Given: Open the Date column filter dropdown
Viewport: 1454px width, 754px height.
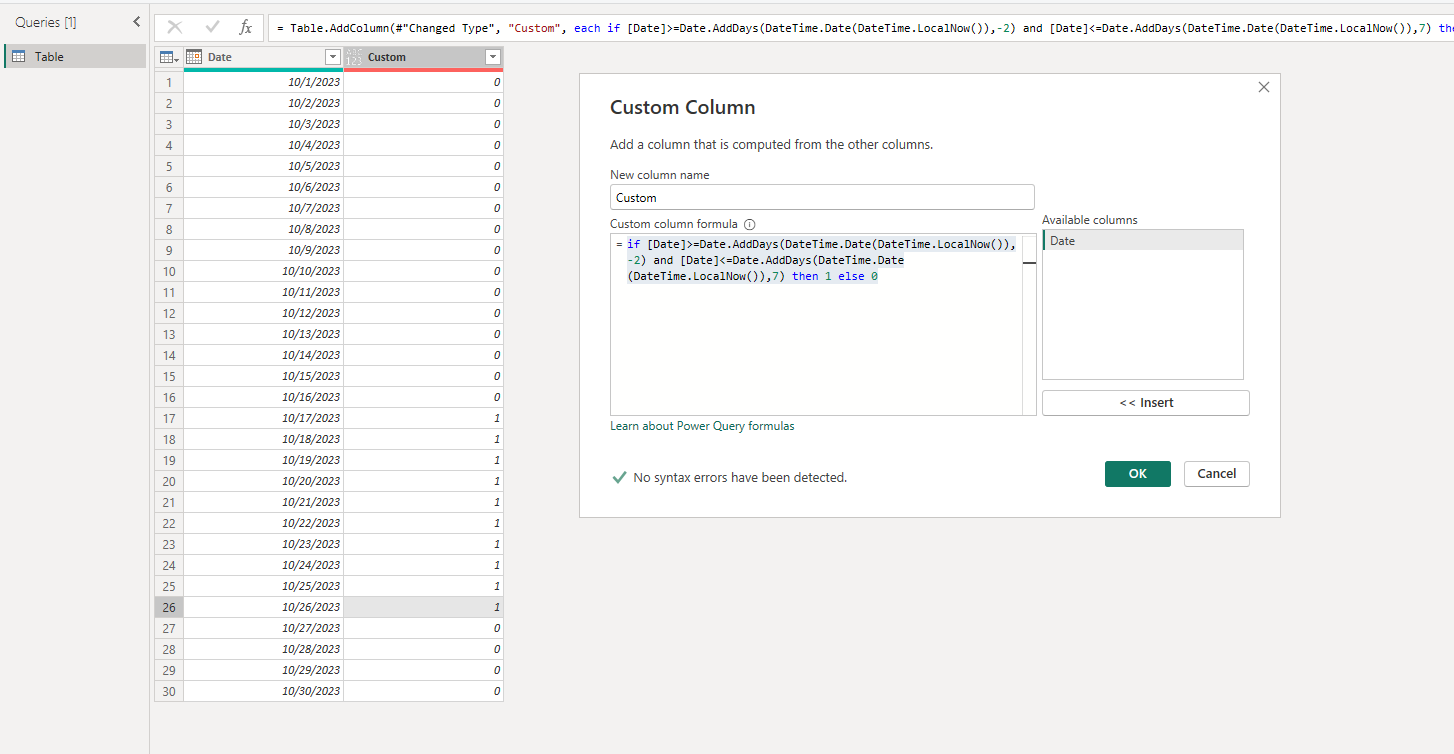Looking at the screenshot, I should point(333,58).
